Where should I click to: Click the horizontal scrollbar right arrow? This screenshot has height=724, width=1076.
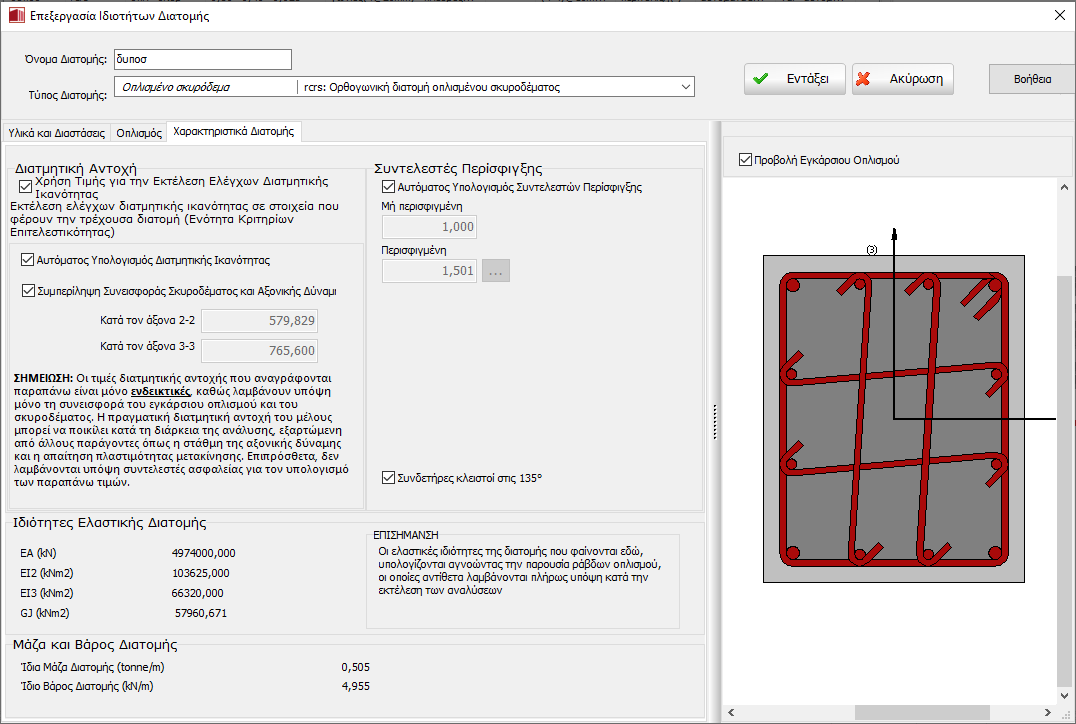[x=1046, y=713]
